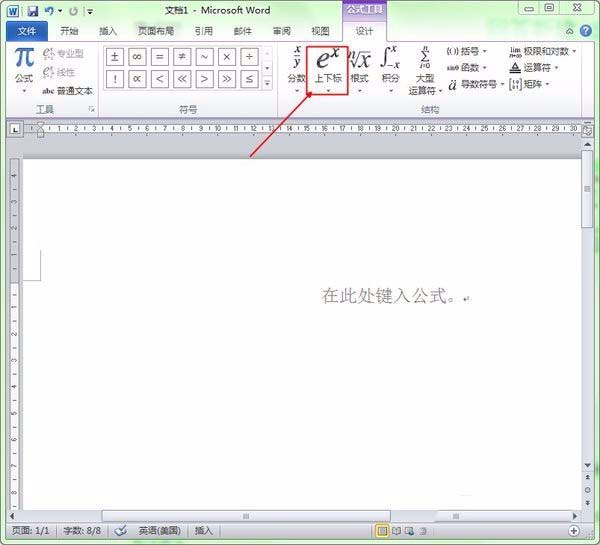Insert the infinity ∞ symbol
The height and width of the screenshot is (545, 600).
tap(137, 57)
